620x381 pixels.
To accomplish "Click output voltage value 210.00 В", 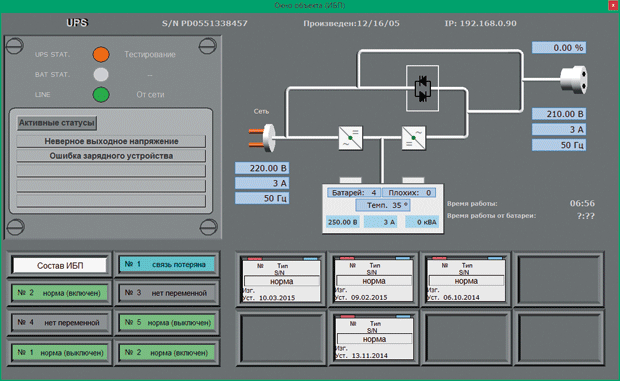I will point(559,114).
